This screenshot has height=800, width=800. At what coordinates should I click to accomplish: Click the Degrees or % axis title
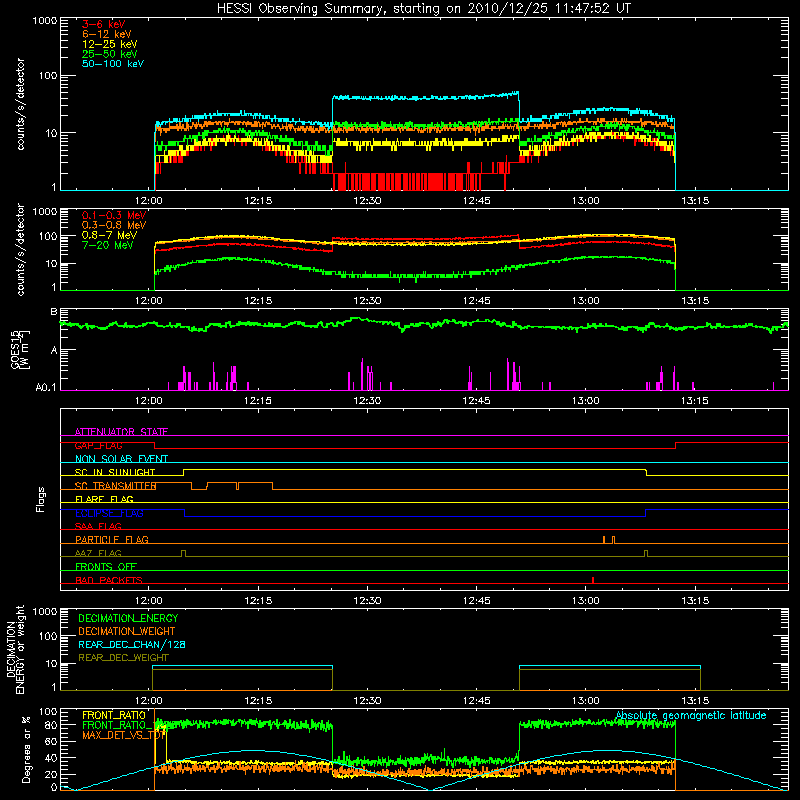click(x=26, y=749)
